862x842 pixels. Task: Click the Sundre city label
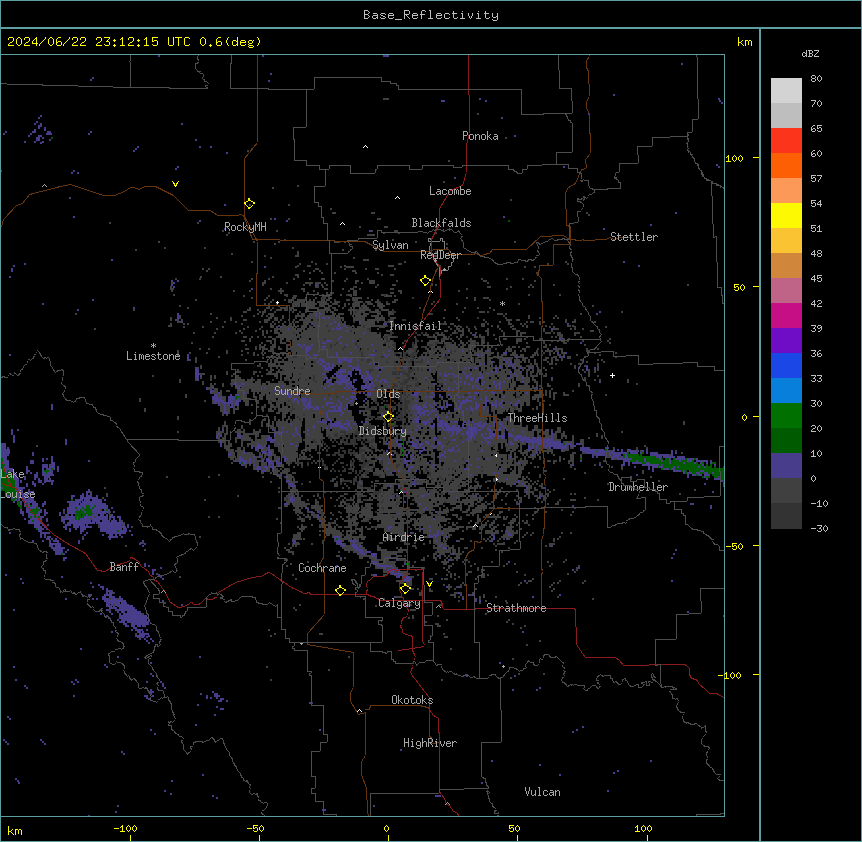292,391
